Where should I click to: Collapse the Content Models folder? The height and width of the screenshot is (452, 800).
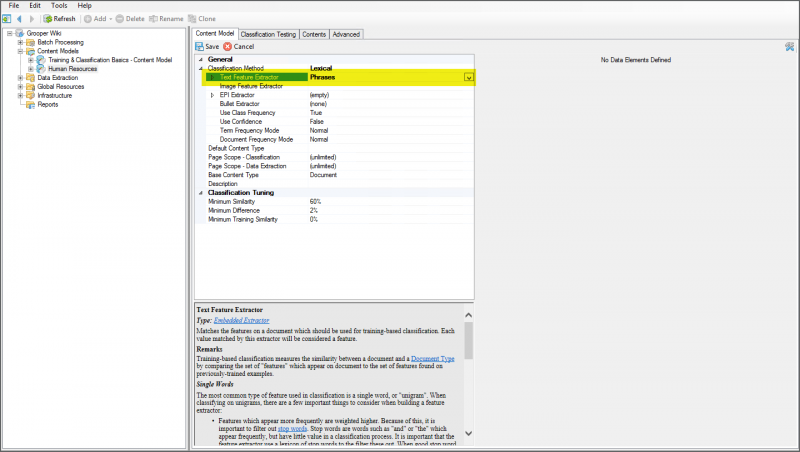[x=20, y=51]
